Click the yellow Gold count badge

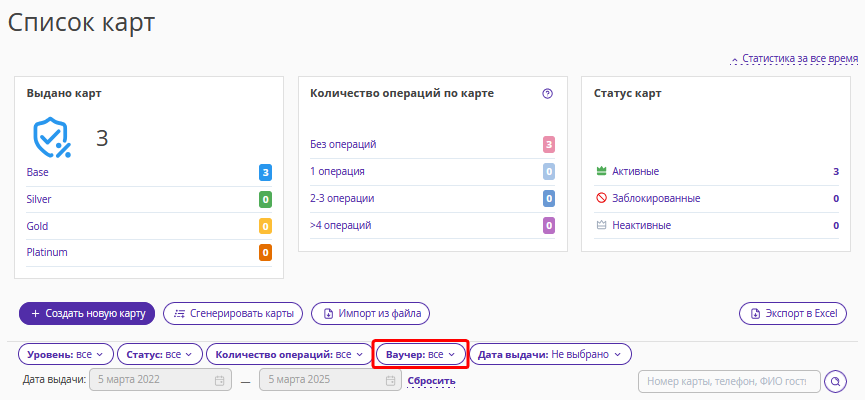click(x=265, y=226)
